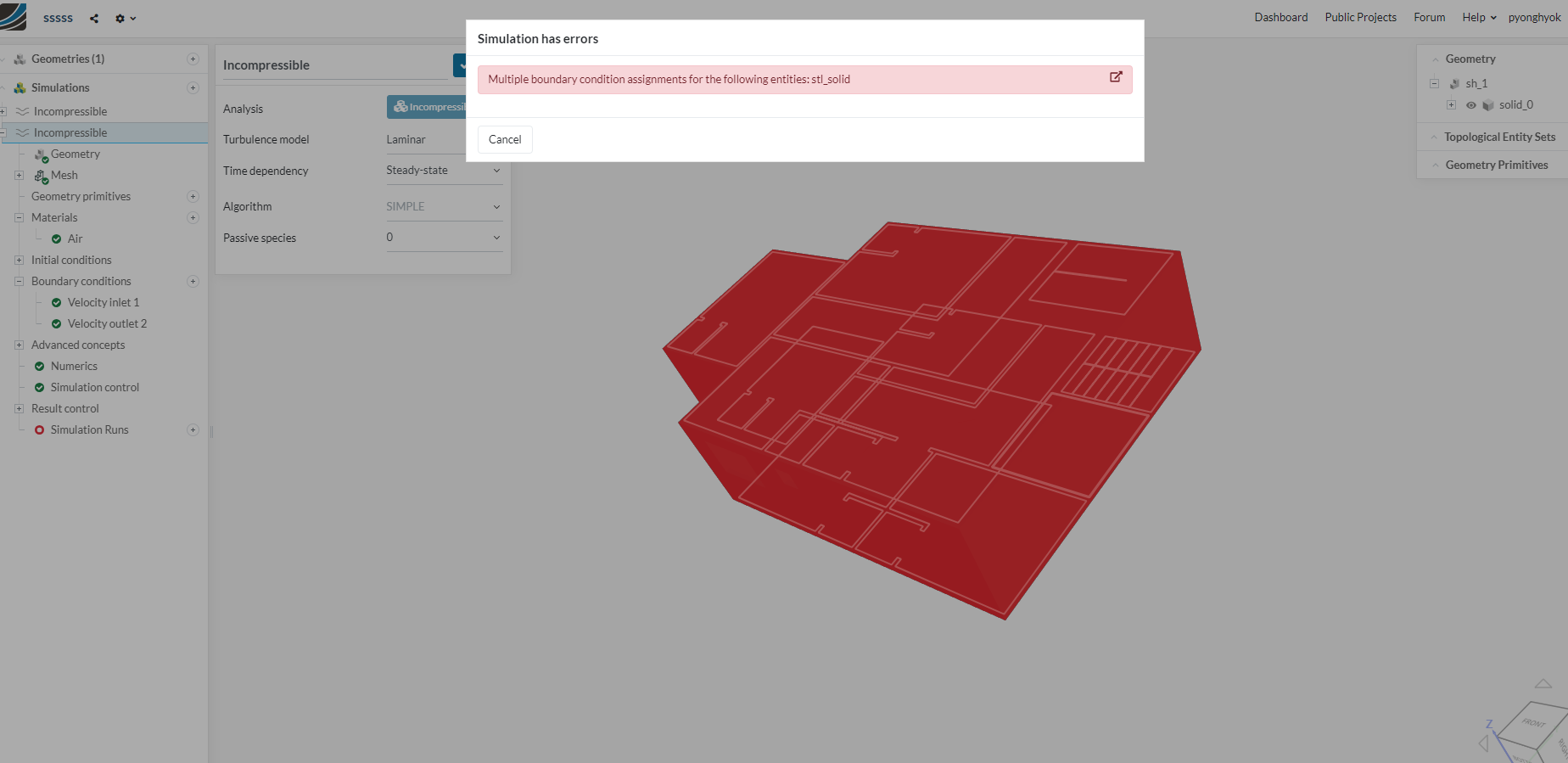Select Geometry under the simulation tree
This screenshot has width=1568, height=763.
pos(76,154)
